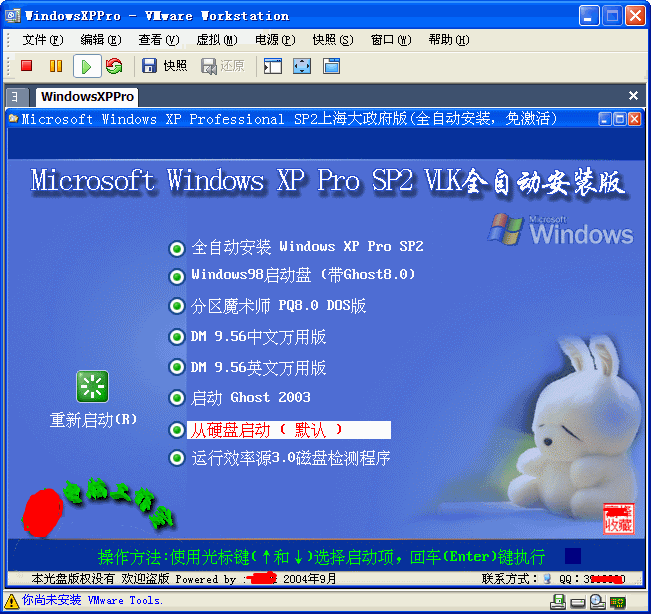The height and width of the screenshot is (614, 651).
Task: Open the 帮助(H) menu
Action: (449, 40)
